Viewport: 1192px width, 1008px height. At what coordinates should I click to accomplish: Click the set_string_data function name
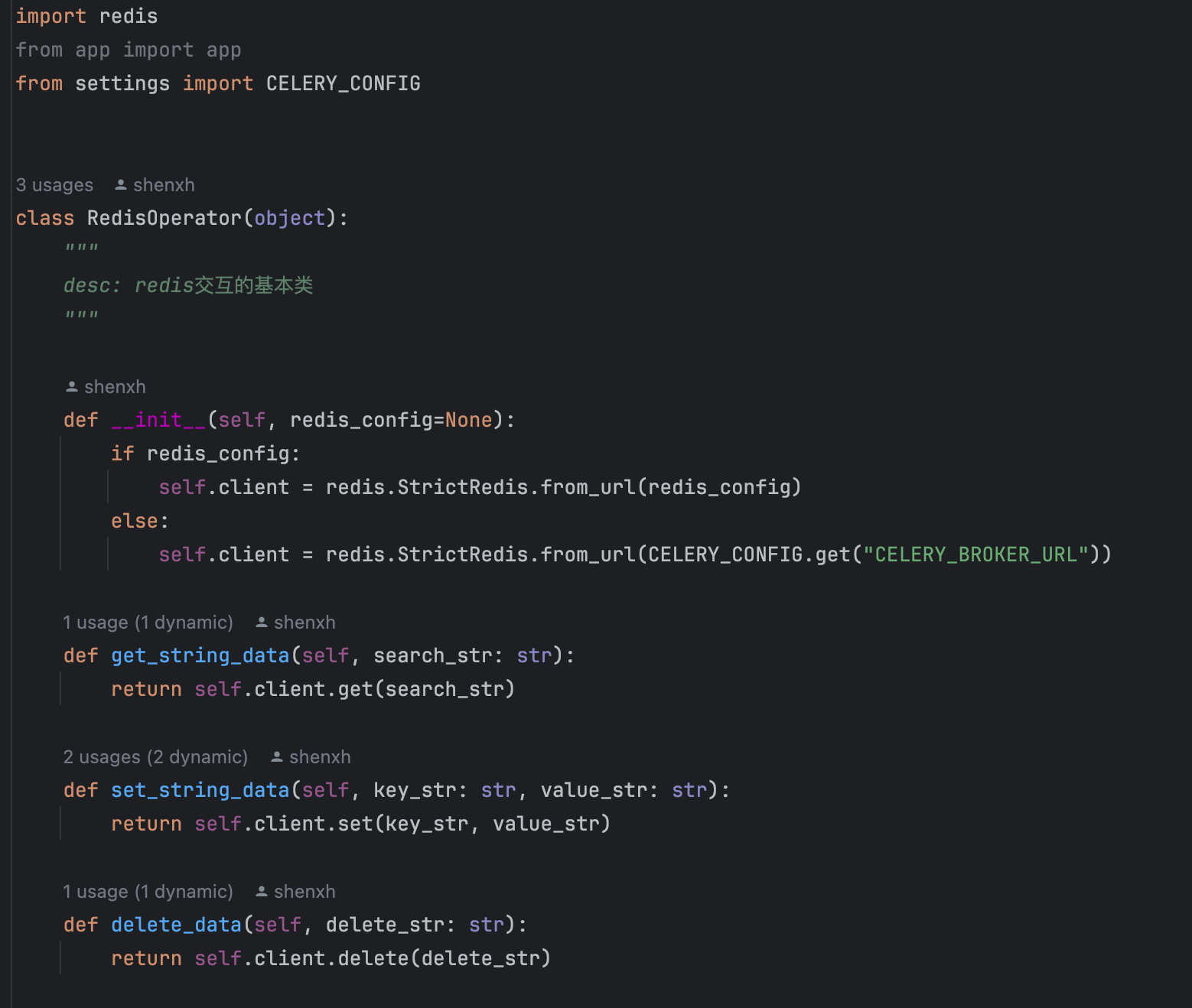(x=200, y=791)
